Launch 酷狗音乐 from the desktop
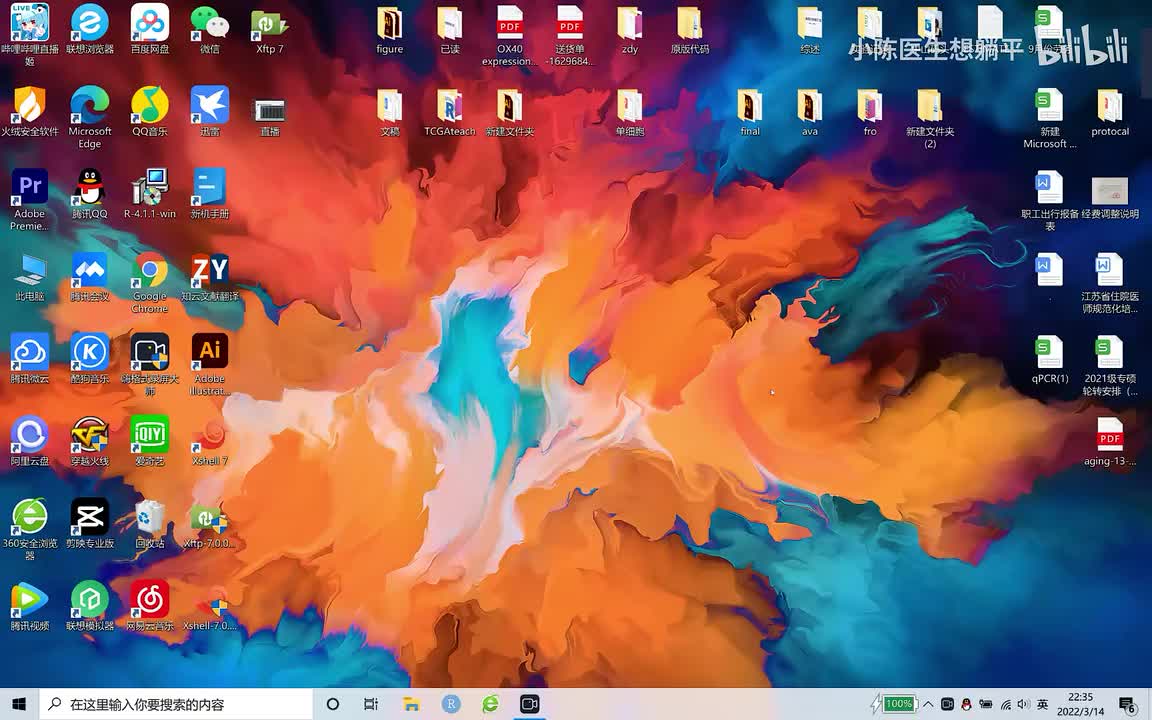1152x720 pixels. point(90,359)
